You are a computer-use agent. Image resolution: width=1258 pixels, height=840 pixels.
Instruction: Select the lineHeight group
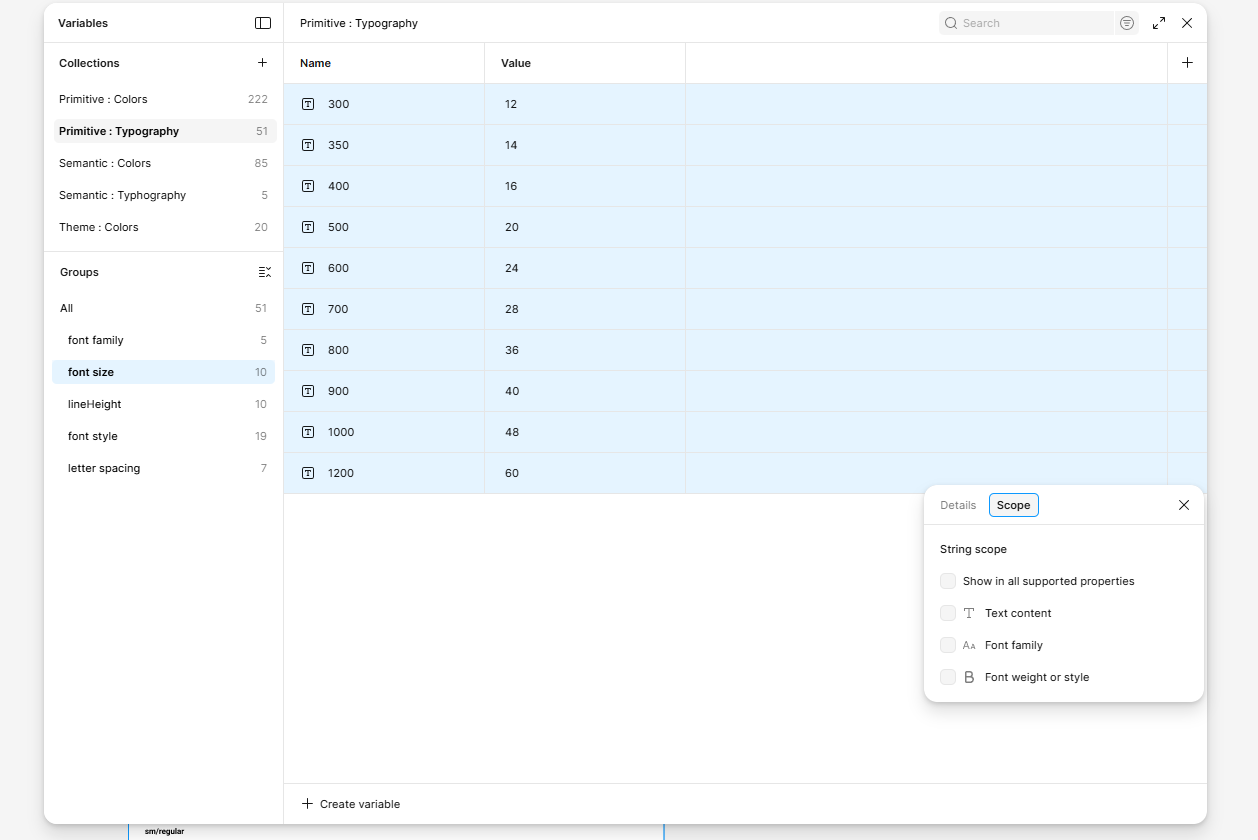pos(95,404)
